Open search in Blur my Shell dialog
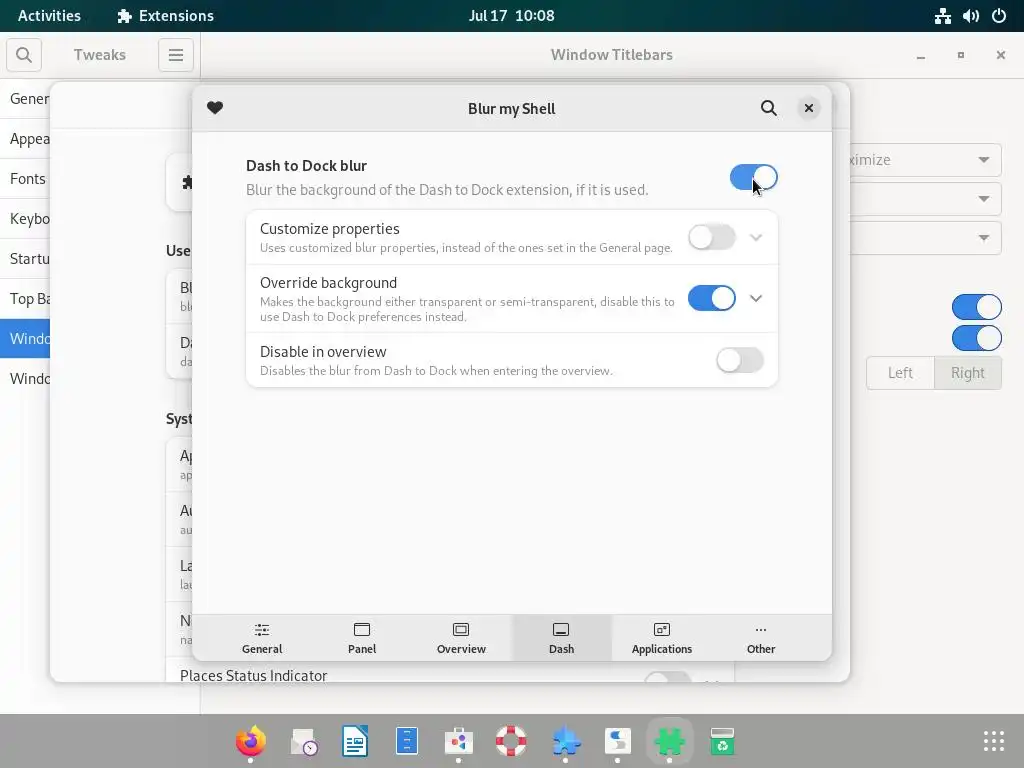Image resolution: width=1024 pixels, height=768 pixels. (769, 108)
